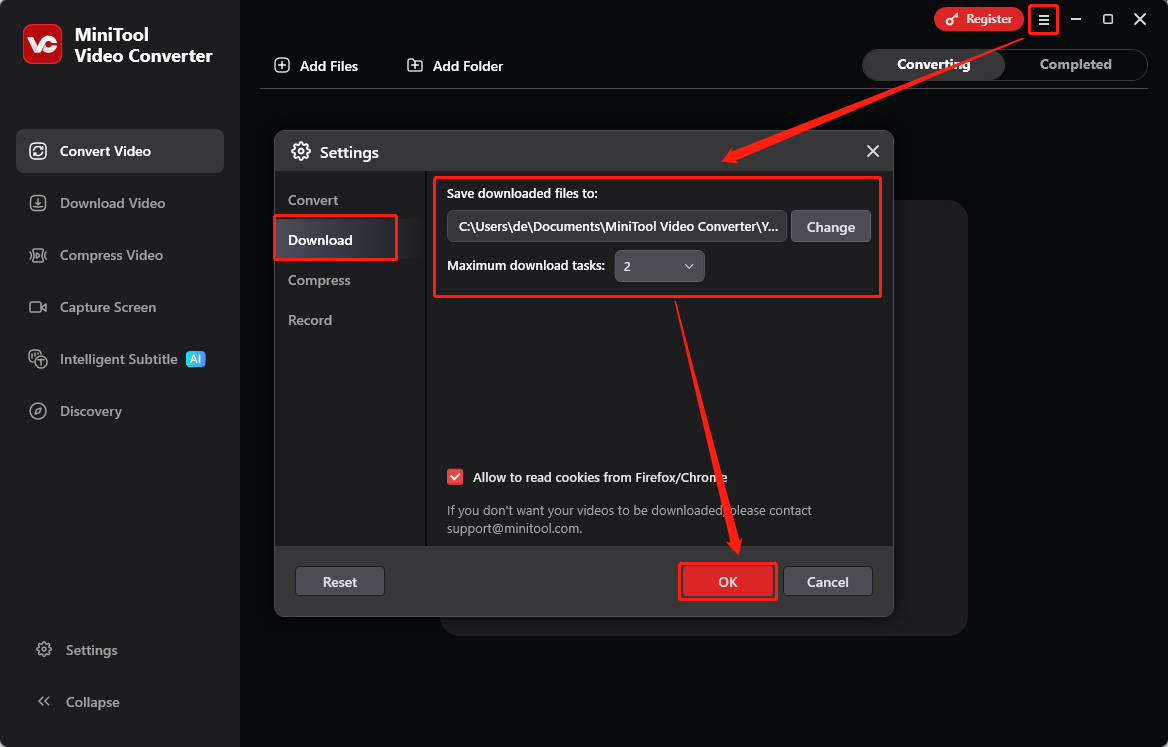The height and width of the screenshot is (747, 1168).
Task: Open the Compress settings category
Action: point(319,280)
